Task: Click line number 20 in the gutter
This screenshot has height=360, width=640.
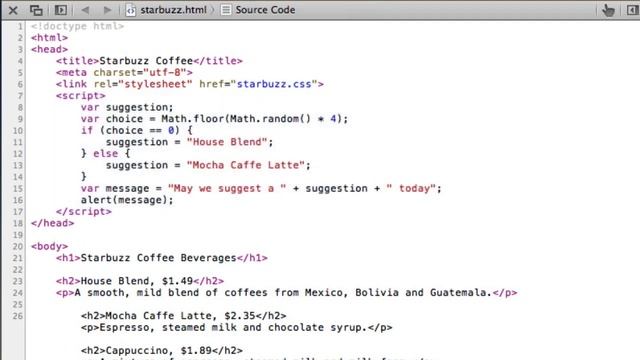Action: pos(18,247)
